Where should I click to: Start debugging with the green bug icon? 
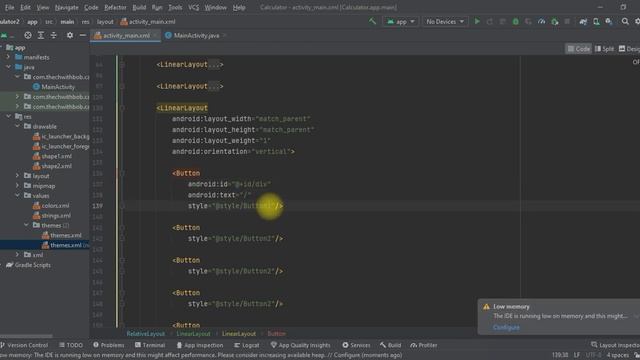(516, 21)
